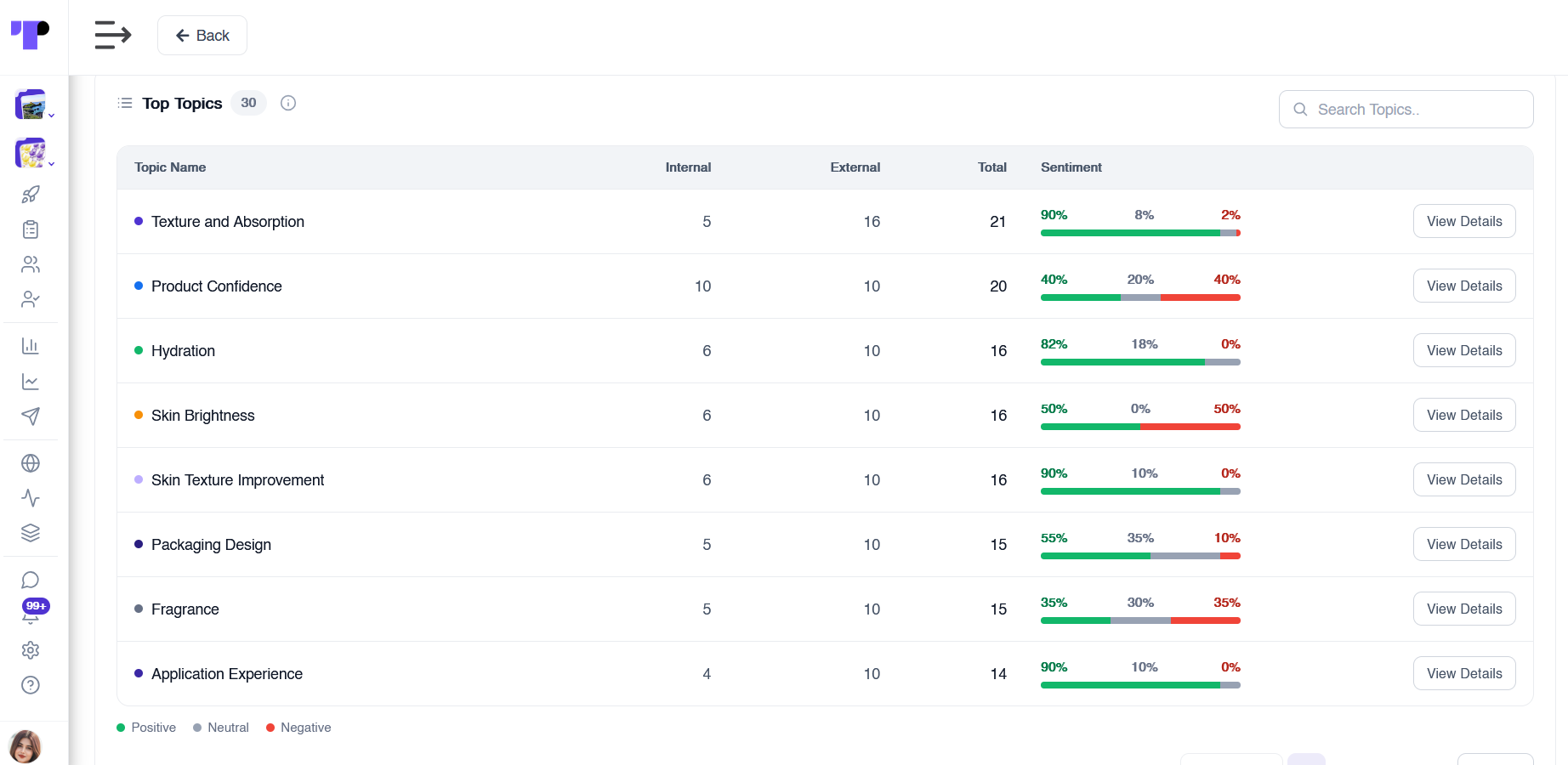View Details for Skin Texture Improvement
The width and height of the screenshot is (1568, 765).
coord(1464,479)
